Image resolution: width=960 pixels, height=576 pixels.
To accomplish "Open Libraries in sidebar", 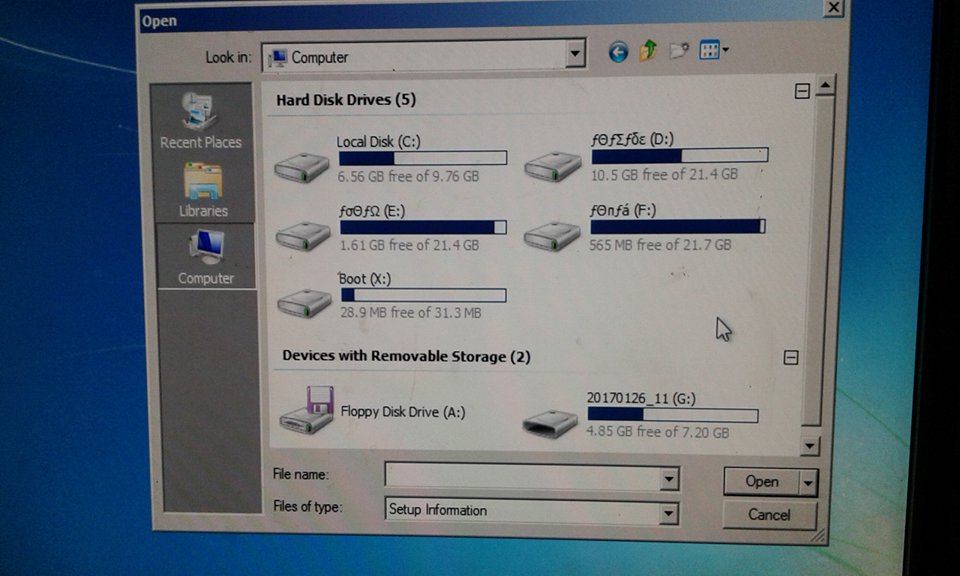I will point(203,190).
